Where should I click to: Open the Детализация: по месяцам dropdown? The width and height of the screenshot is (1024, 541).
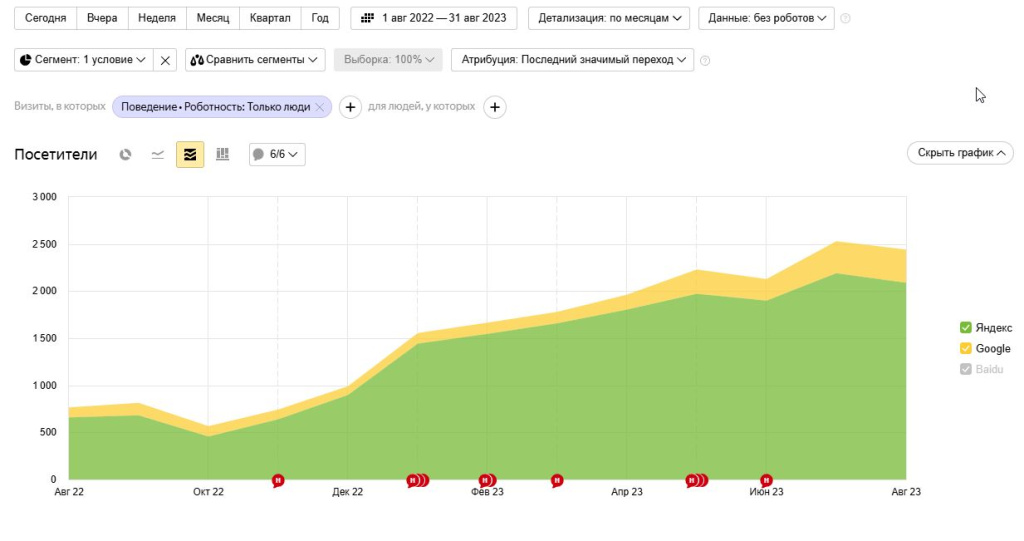pyautogui.click(x=609, y=19)
